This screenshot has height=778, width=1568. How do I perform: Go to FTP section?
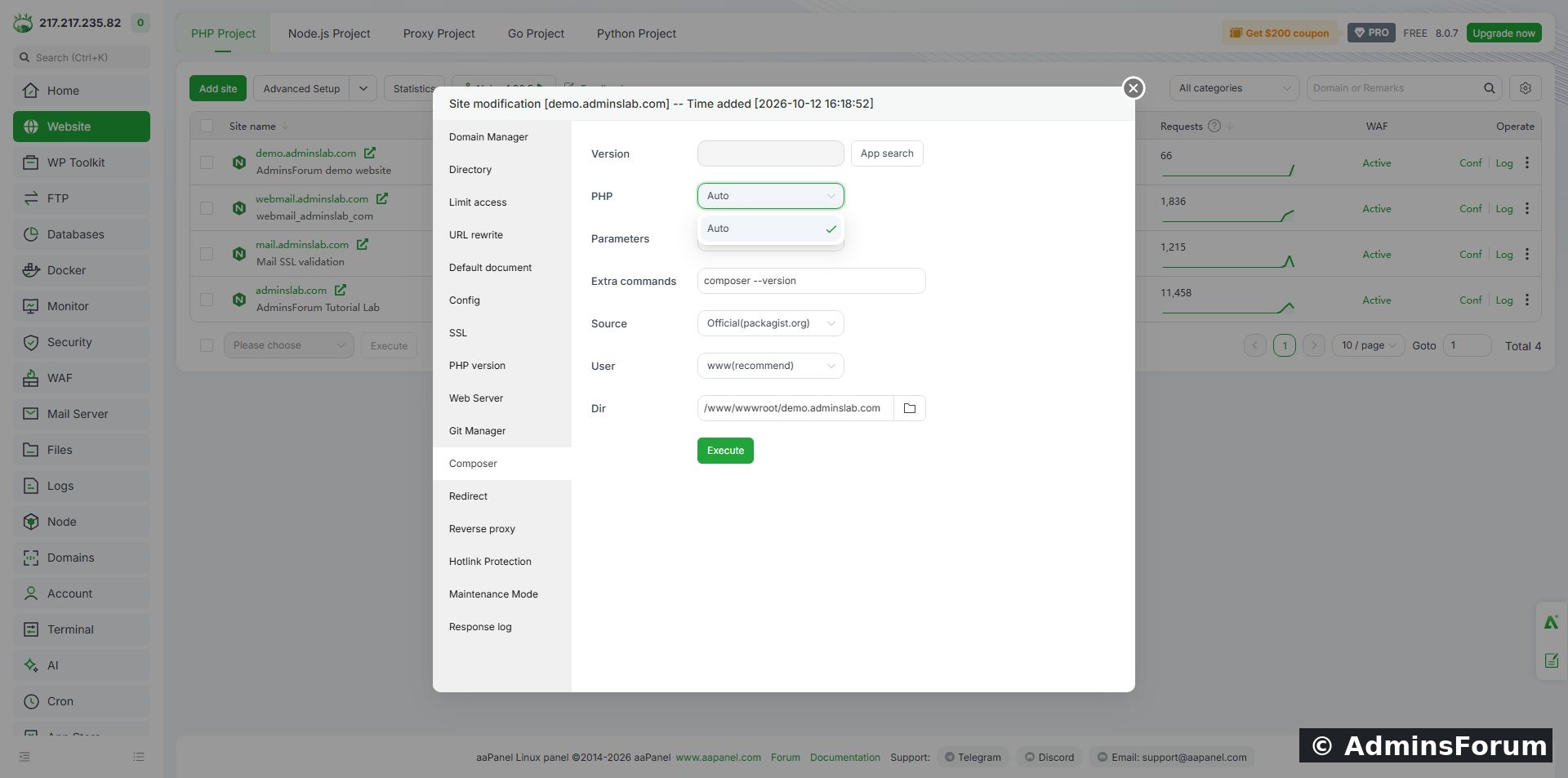tap(82, 198)
